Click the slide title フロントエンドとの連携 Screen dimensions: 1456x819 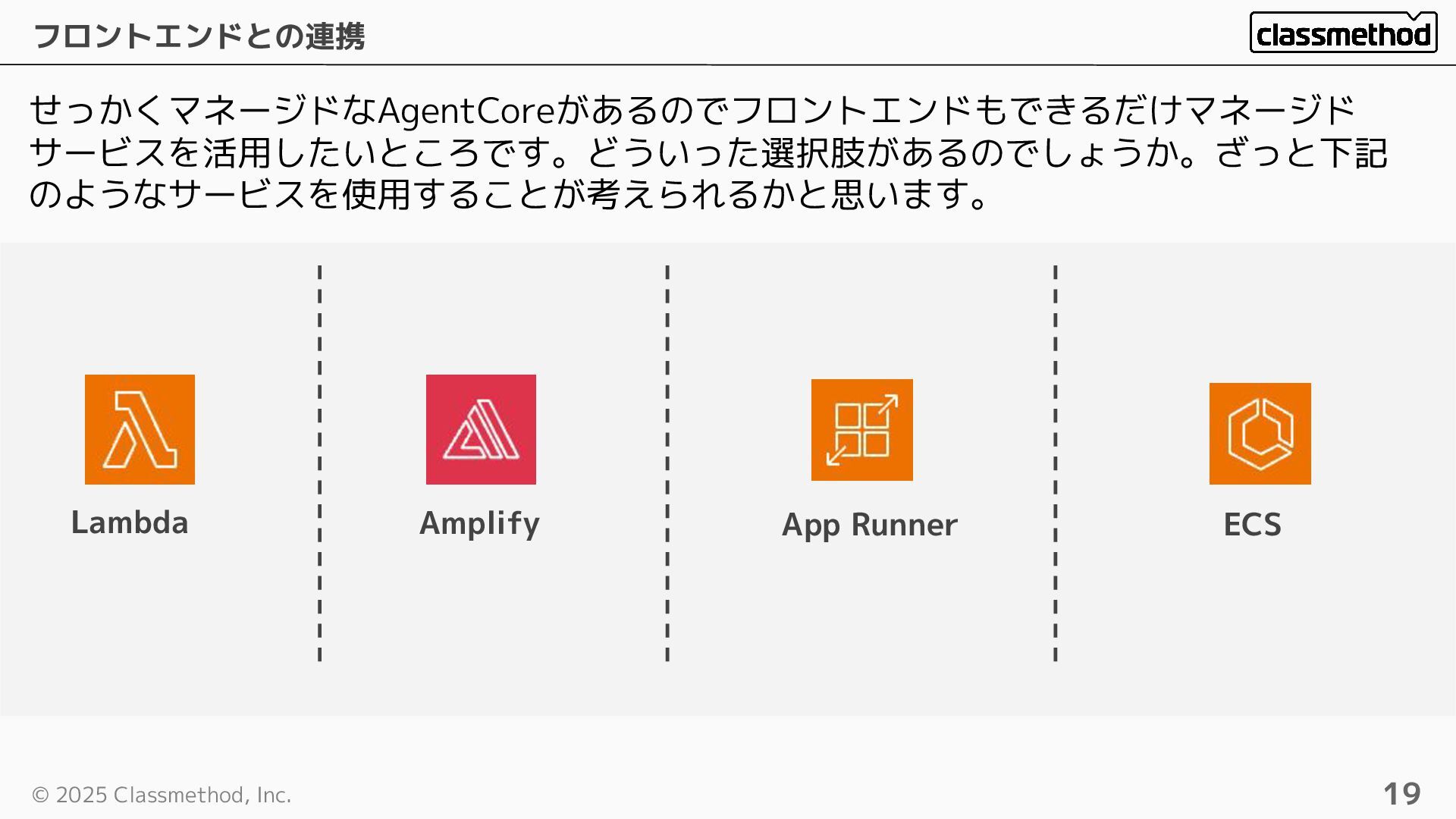click(x=199, y=36)
